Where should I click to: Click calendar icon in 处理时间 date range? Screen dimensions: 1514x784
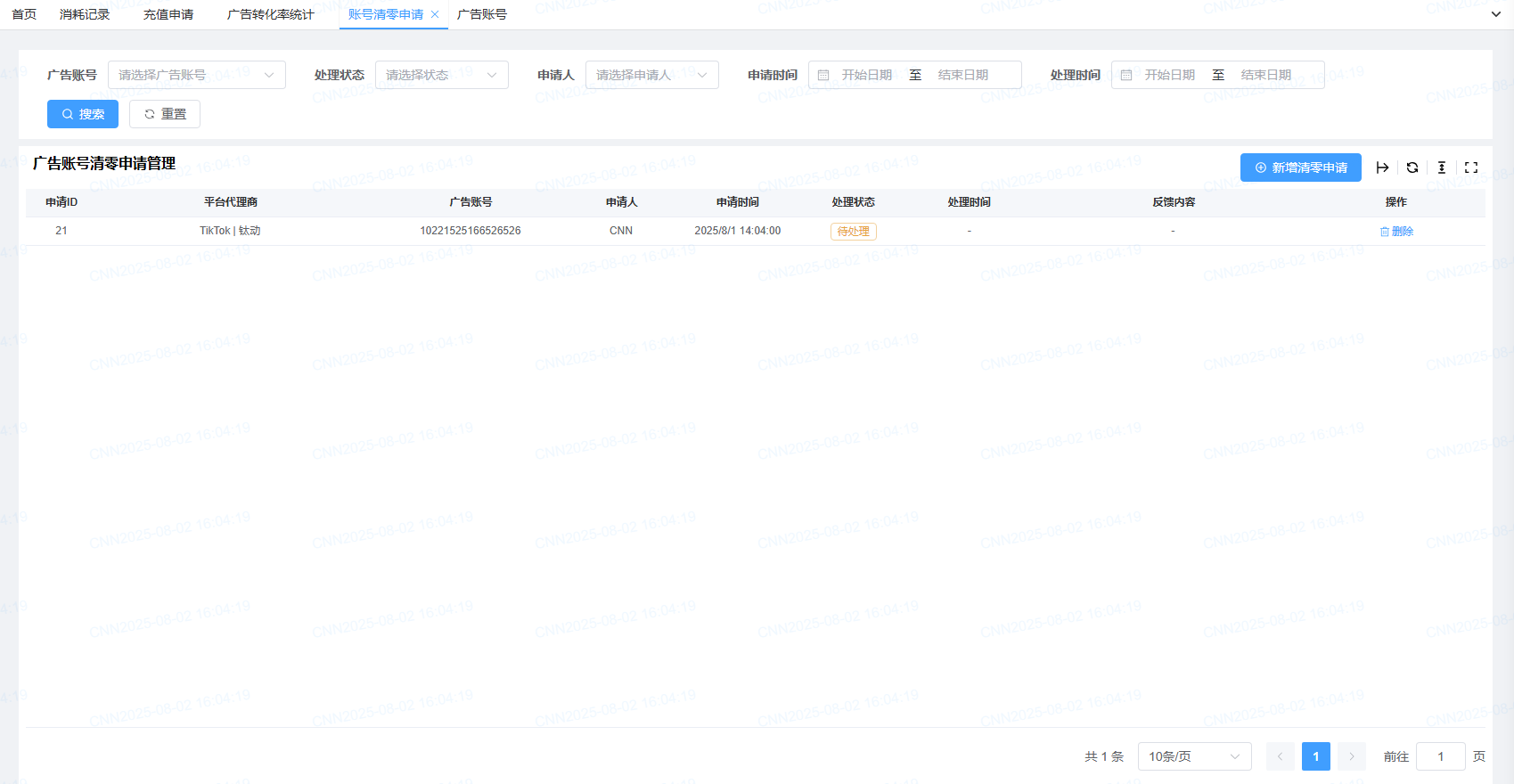pyautogui.click(x=1126, y=76)
